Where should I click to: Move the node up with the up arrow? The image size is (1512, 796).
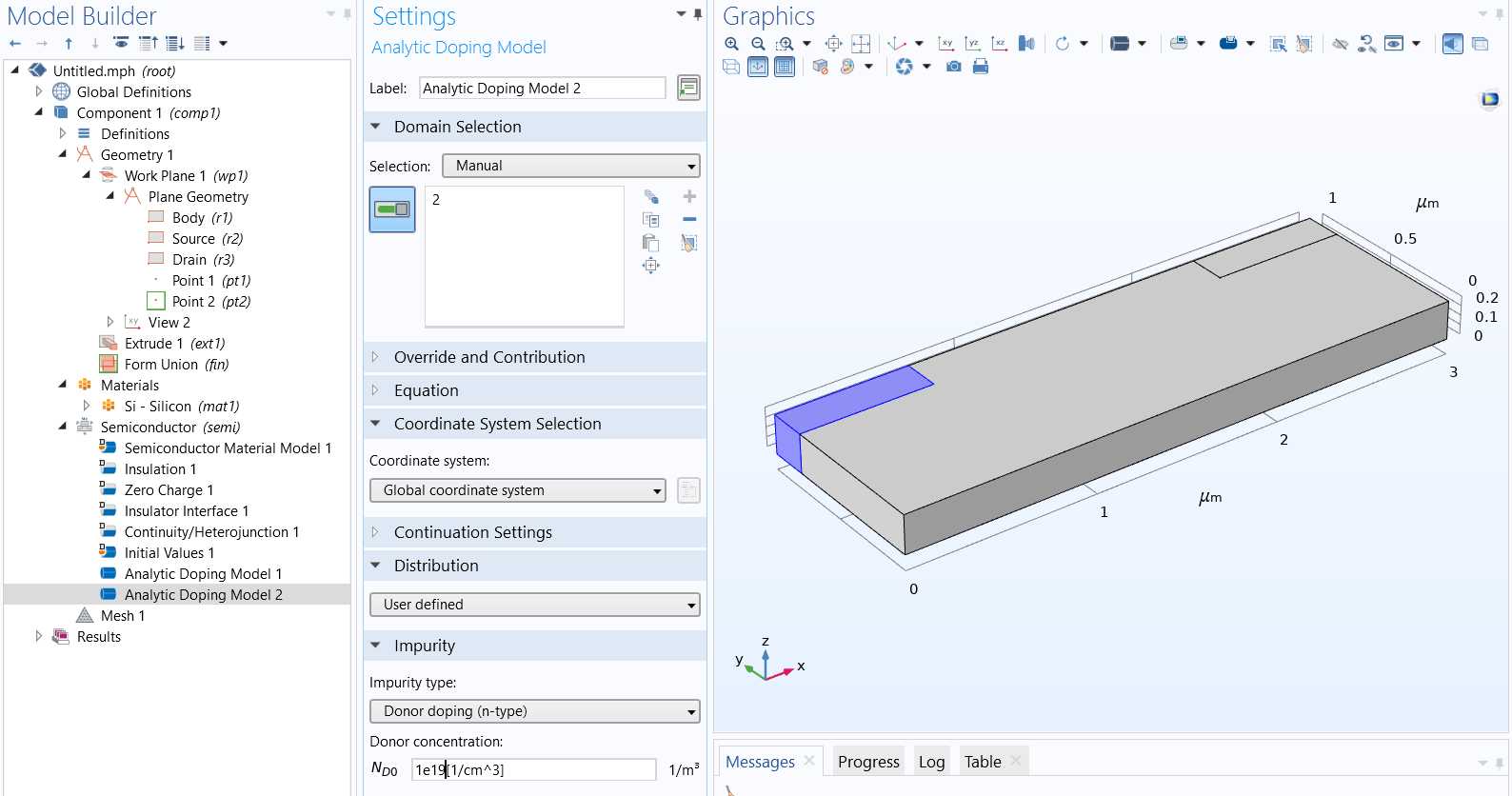pyautogui.click(x=69, y=43)
